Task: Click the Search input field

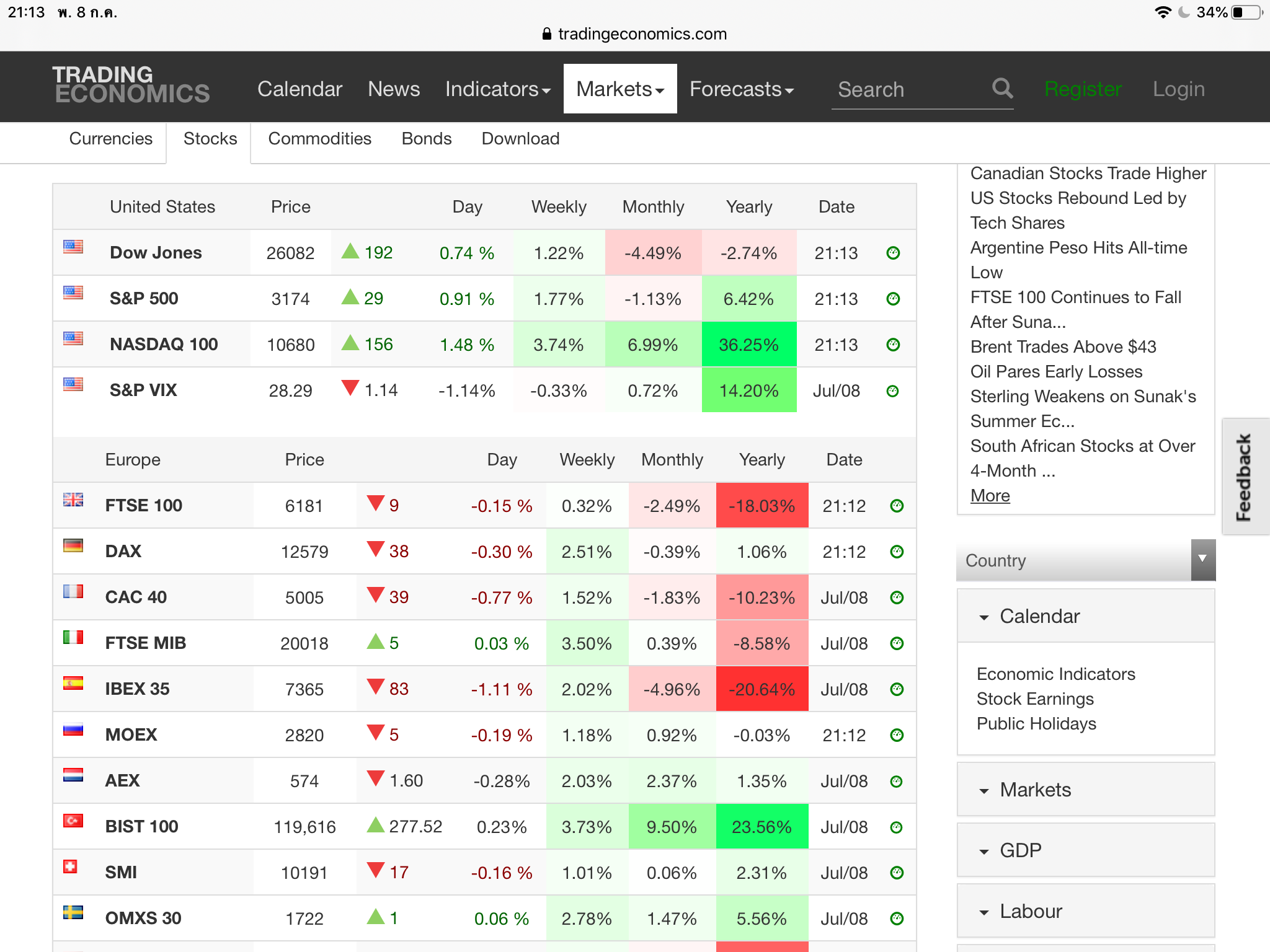Action: click(x=905, y=90)
